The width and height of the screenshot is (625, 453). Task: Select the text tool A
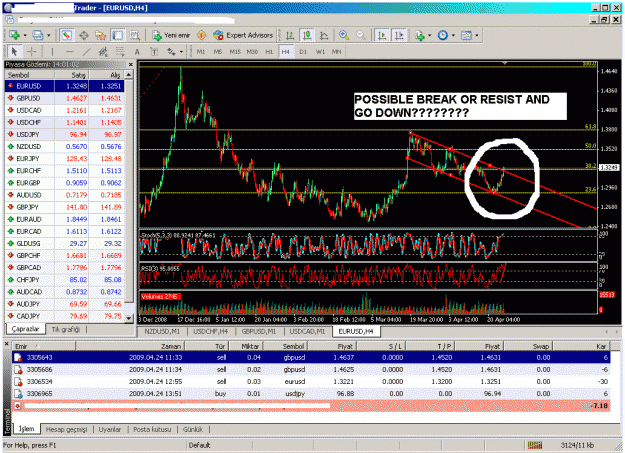coord(137,51)
